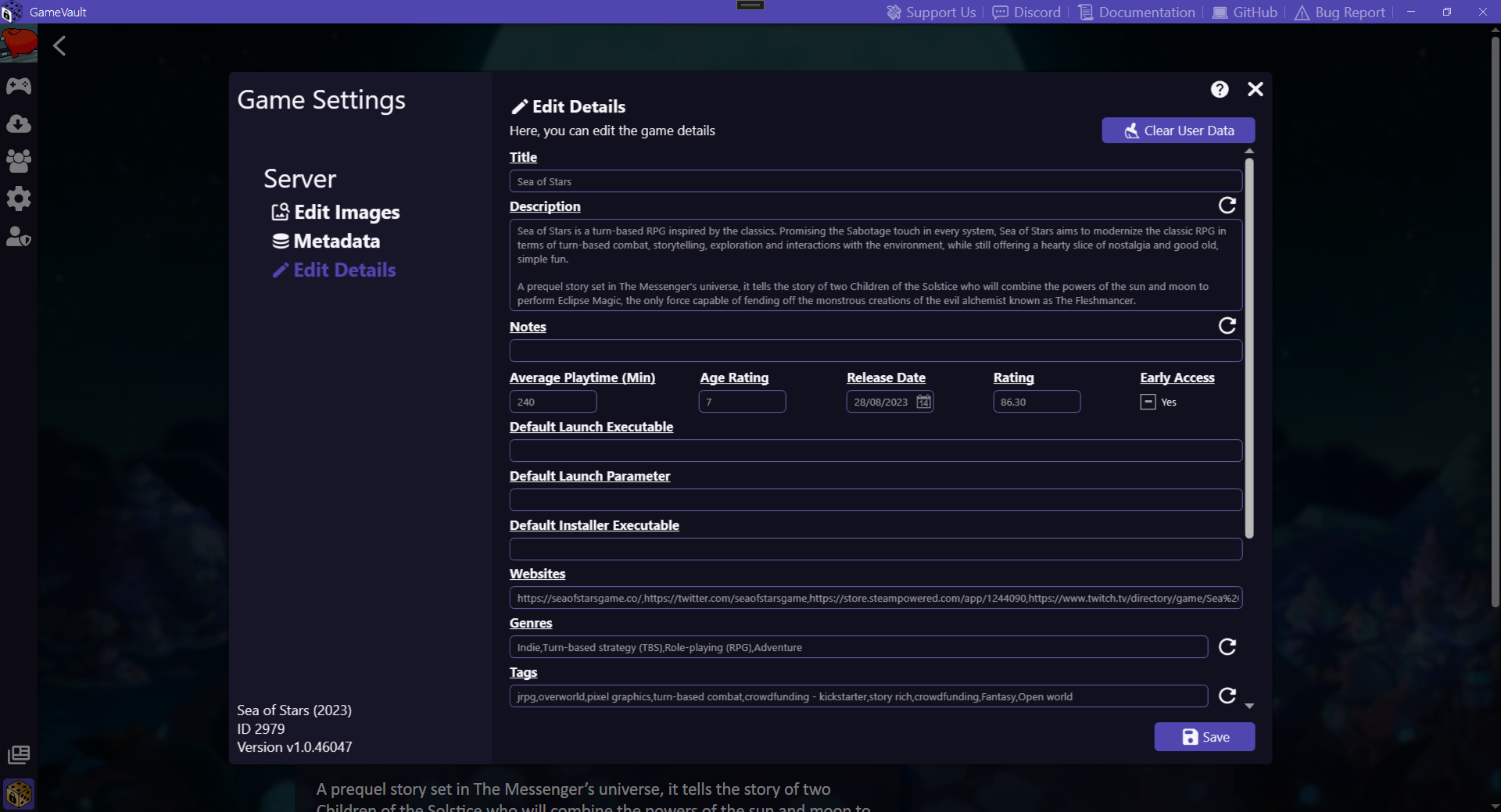Click the user avatar at sidebar top

point(19,45)
